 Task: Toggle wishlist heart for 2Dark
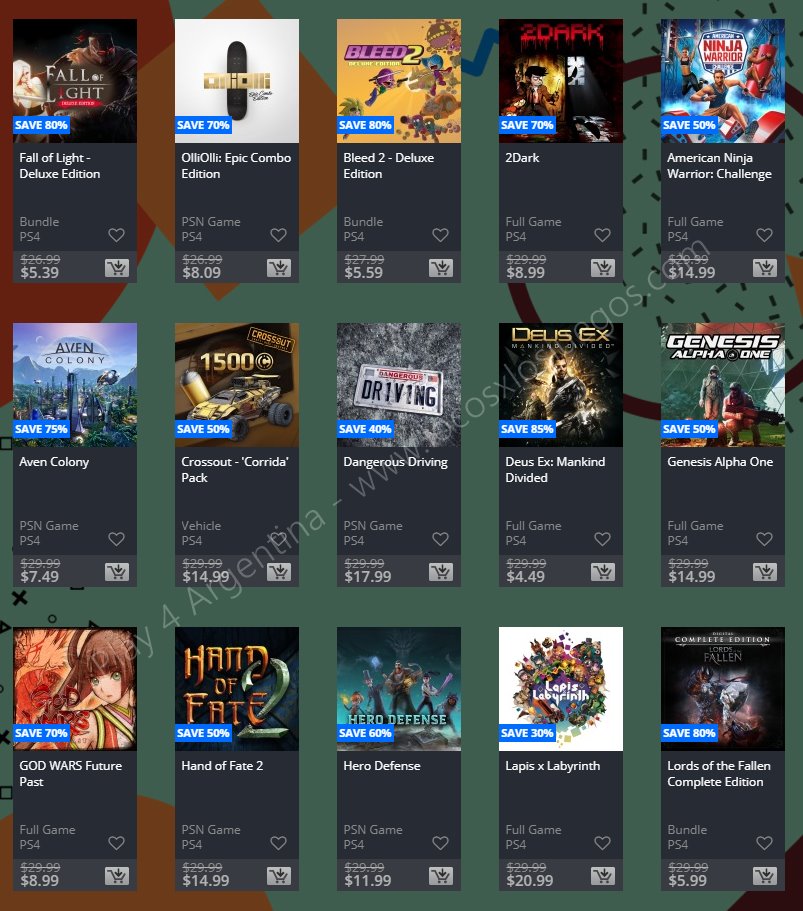pyautogui.click(x=603, y=235)
